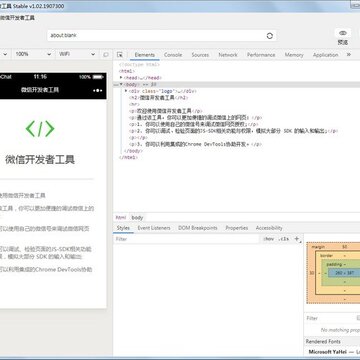Viewport: 360px width, 360px height.
Task: Toggle the .cls class editor button
Action: click(x=284, y=239)
